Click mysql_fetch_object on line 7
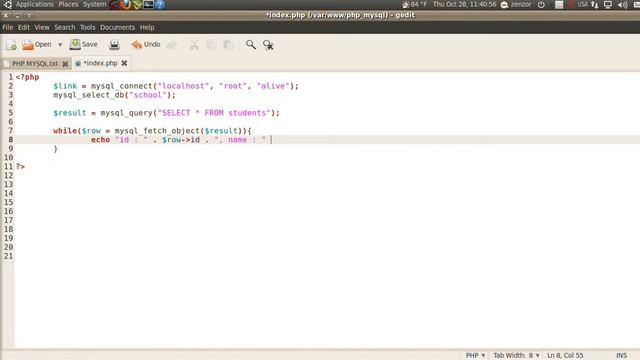The width and height of the screenshot is (640, 360). pyautogui.click(x=157, y=131)
